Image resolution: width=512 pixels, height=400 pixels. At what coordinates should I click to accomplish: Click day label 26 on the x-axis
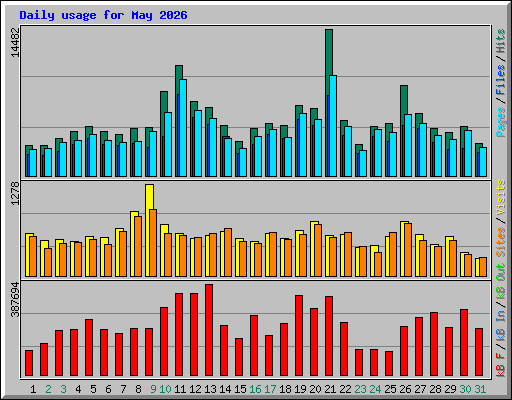click(x=405, y=389)
